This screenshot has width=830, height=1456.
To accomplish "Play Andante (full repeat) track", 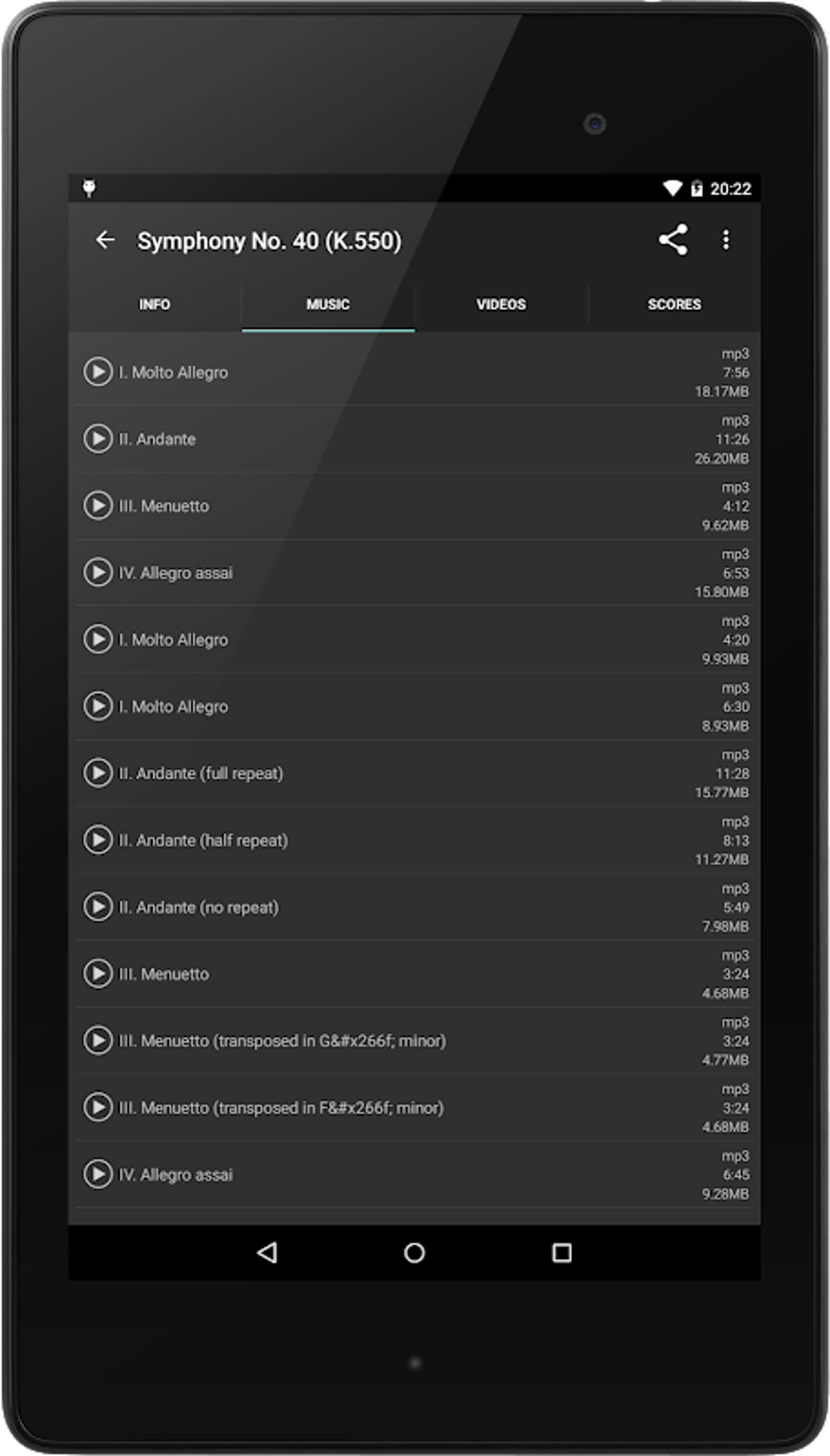I will (x=98, y=772).
